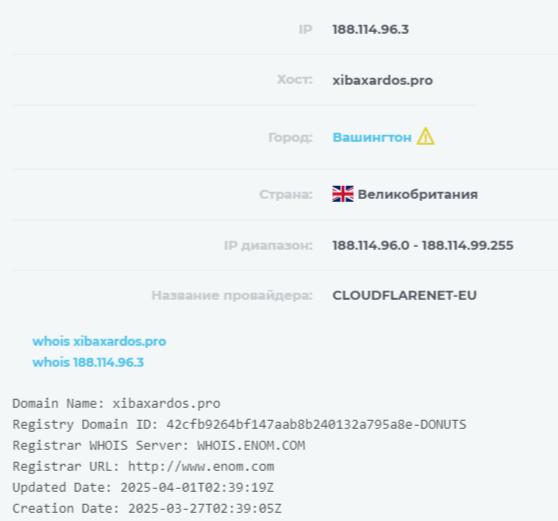558x521 pixels.
Task: Open the whois 188.114.96.3 link
Action: (x=88, y=362)
